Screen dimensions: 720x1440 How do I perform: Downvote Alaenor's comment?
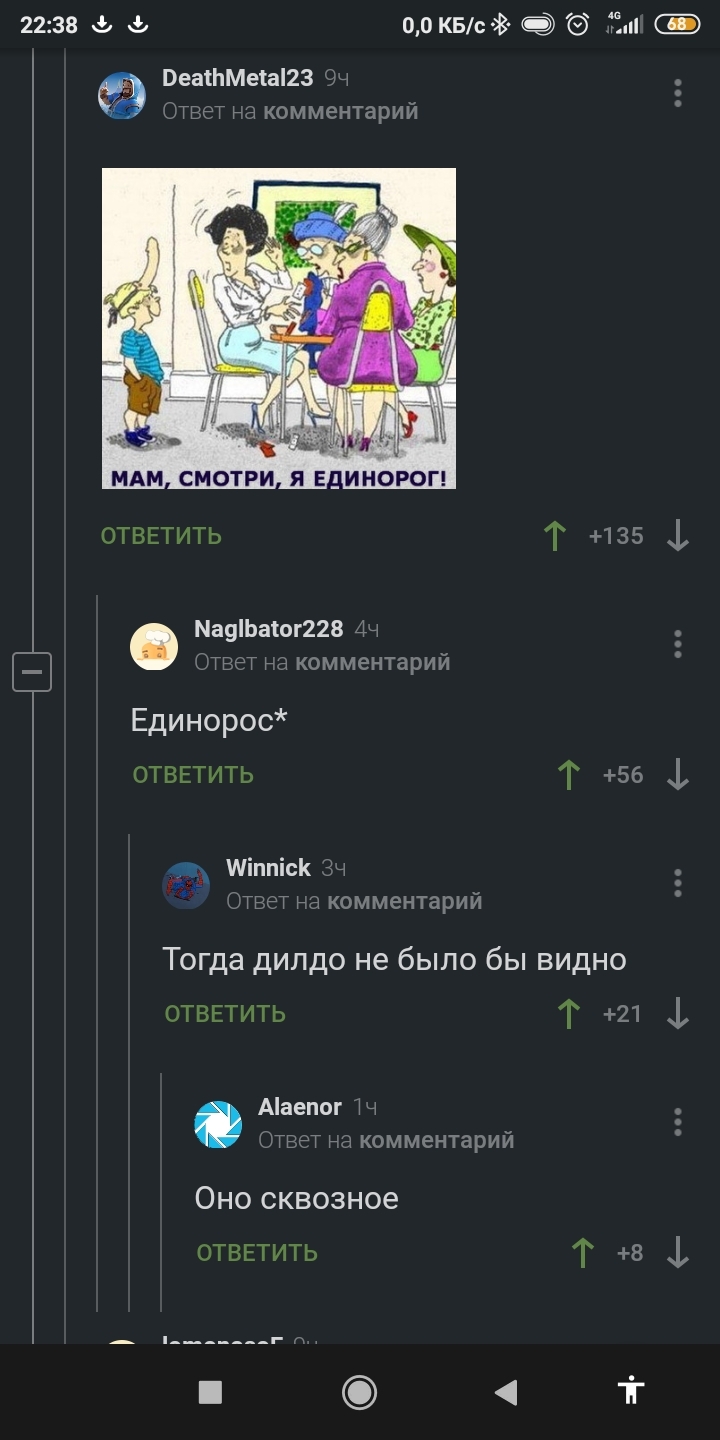[678, 1253]
